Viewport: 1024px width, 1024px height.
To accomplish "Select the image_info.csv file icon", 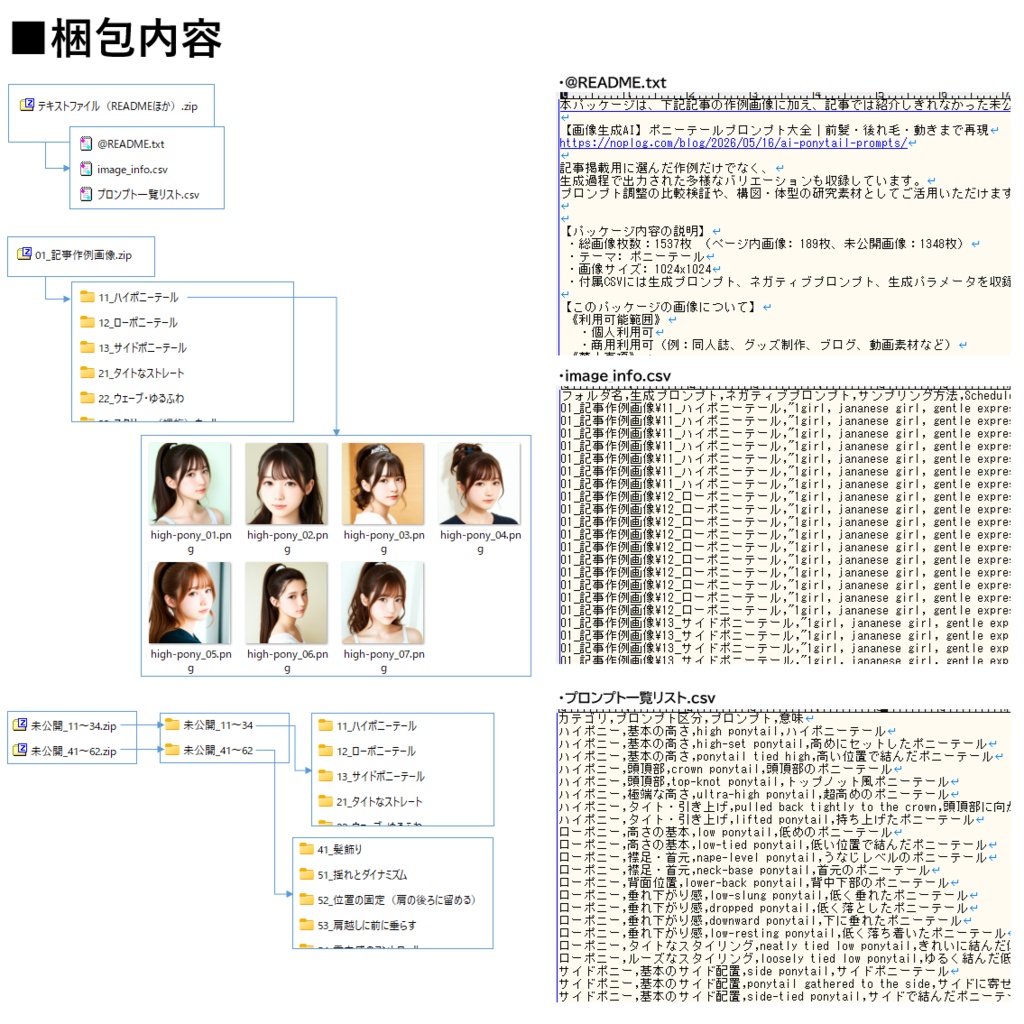I will [x=86, y=168].
